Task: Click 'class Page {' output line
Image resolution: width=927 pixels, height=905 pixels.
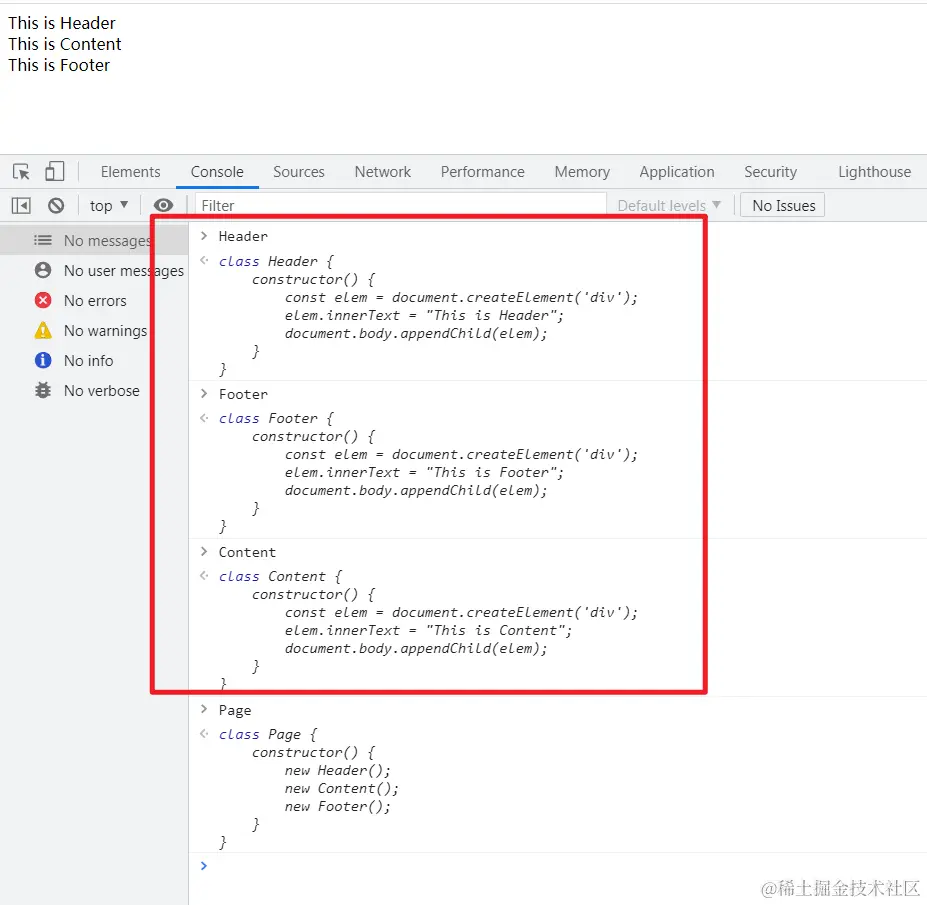Action: coord(268,734)
